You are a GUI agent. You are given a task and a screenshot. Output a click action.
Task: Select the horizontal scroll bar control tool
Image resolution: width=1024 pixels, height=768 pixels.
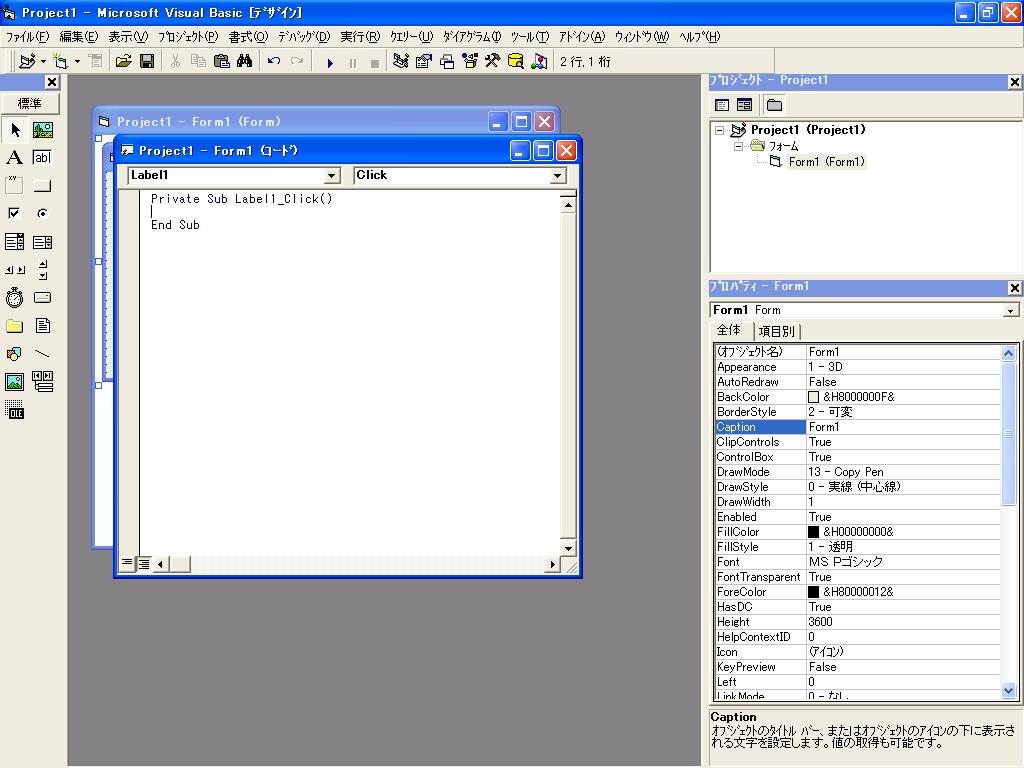coord(14,270)
